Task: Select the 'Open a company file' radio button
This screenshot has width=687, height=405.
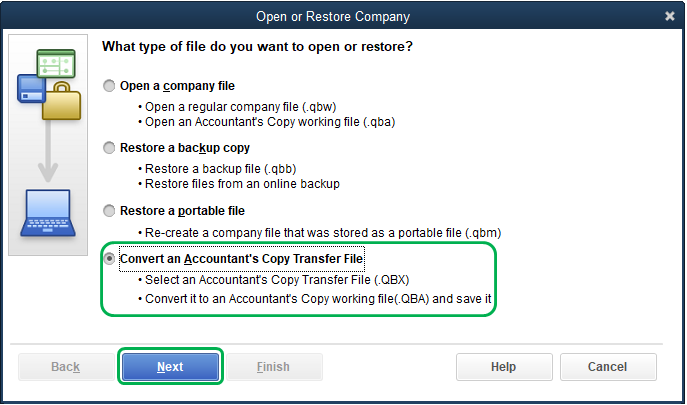Action: coord(110,86)
